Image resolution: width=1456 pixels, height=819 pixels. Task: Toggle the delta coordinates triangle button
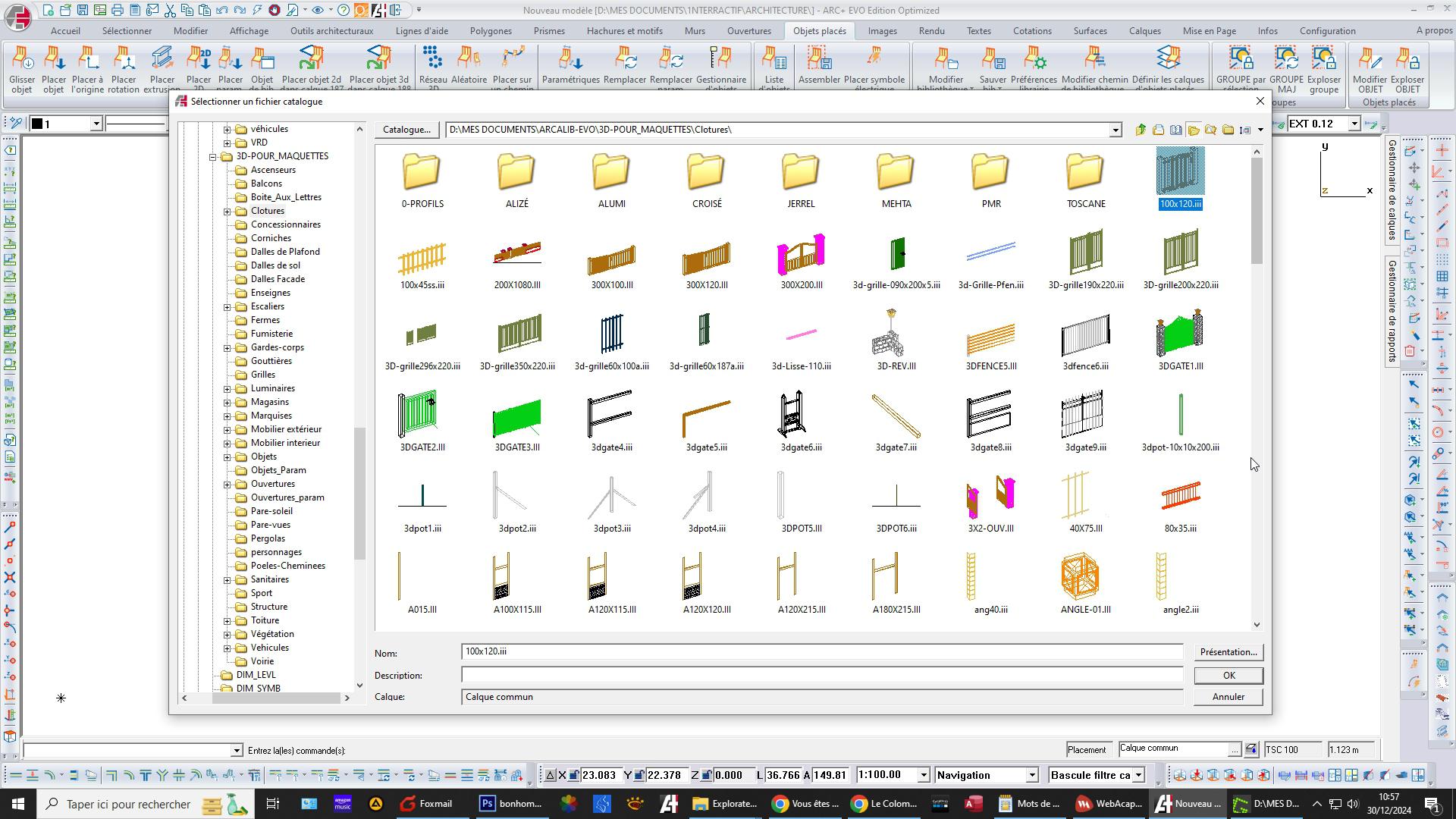[551, 775]
